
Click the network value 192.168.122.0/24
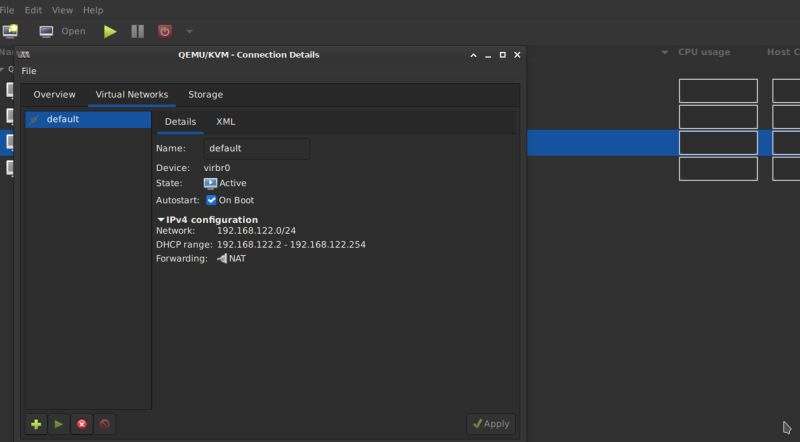coord(256,231)
